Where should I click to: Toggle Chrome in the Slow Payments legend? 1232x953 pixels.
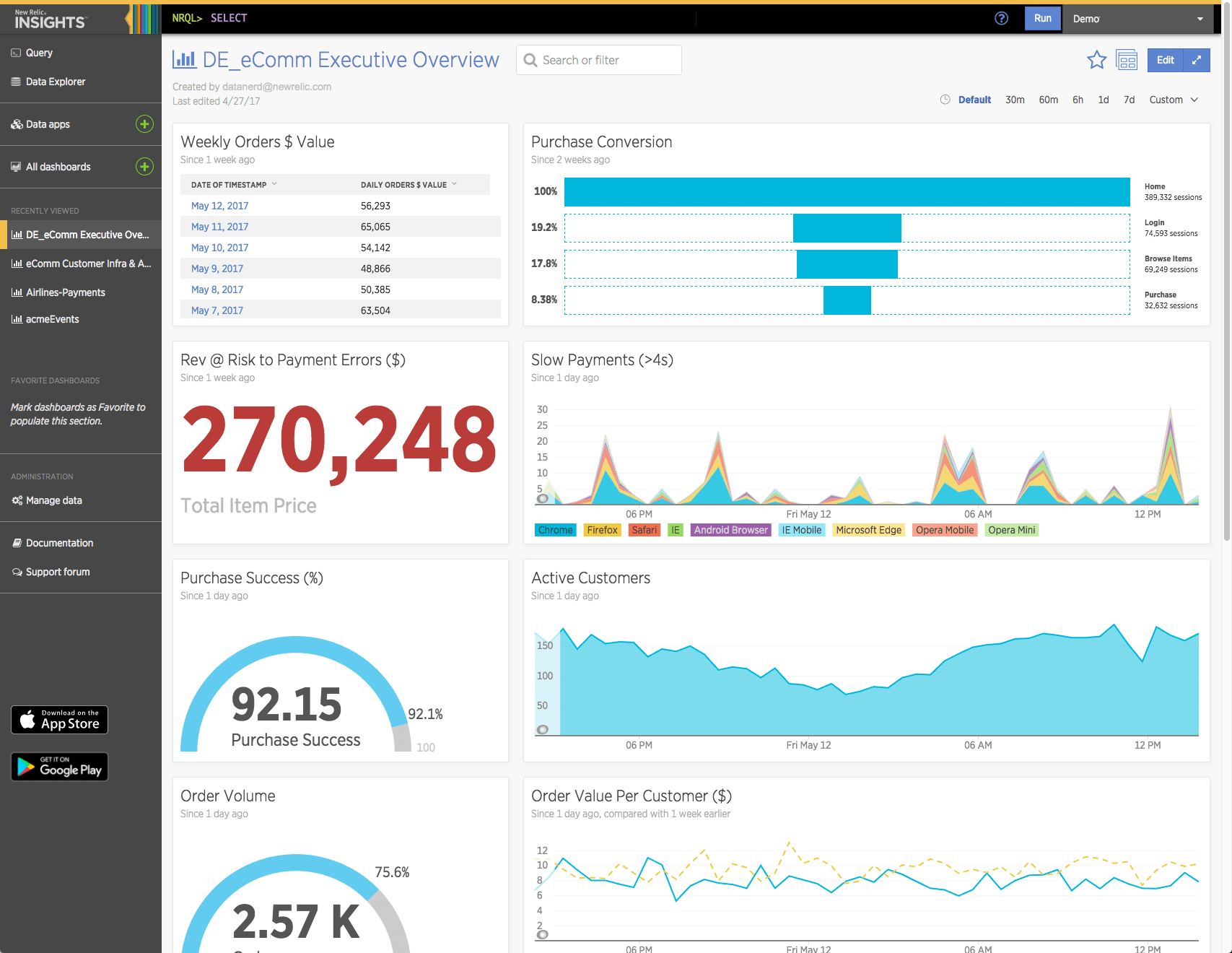click(x=555, y=529)
